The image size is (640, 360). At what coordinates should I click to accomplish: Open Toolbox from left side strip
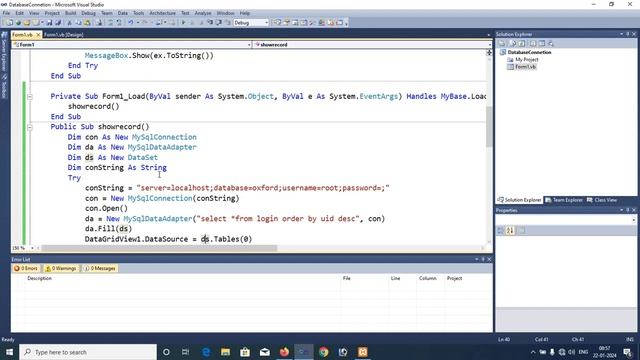(x=4, y=87)
